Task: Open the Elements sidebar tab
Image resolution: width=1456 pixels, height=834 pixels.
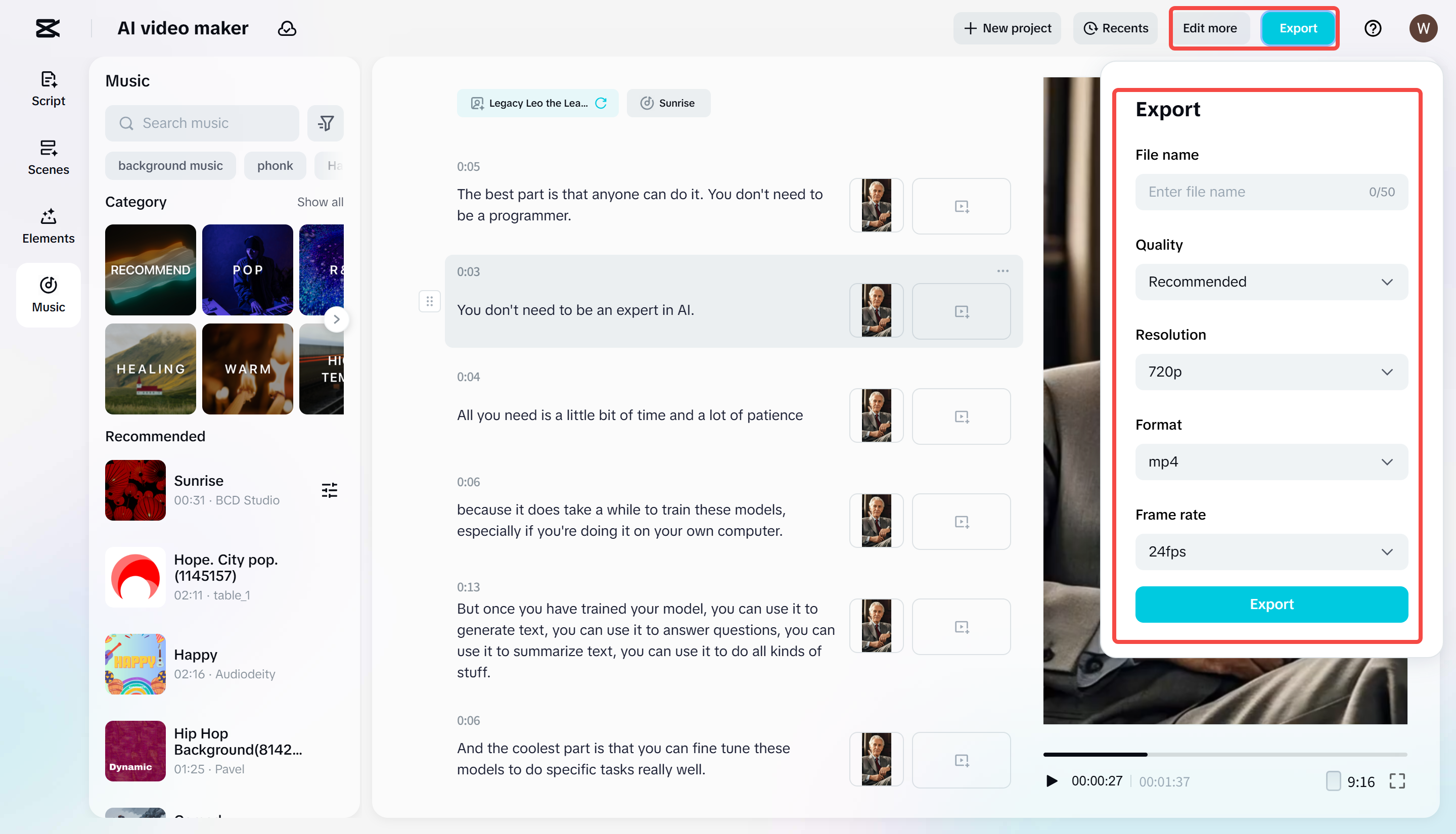Action: click(x=48, y=225)
